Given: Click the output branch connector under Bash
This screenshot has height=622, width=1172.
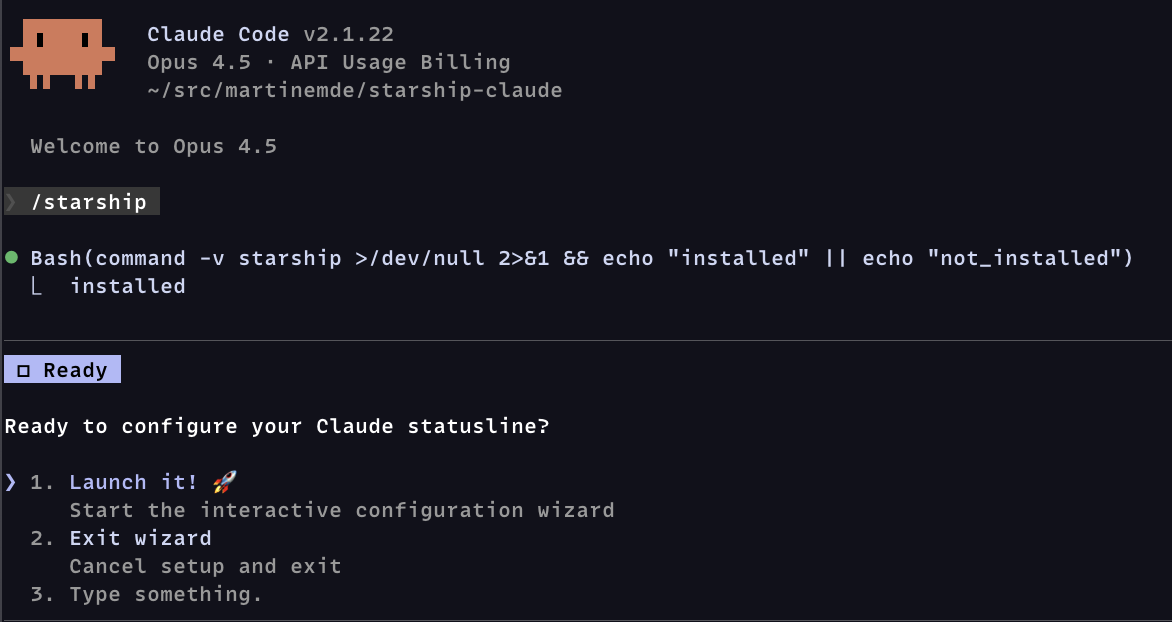Looking at the screenshot, I should pyautogui.click(x=37, y=285).
